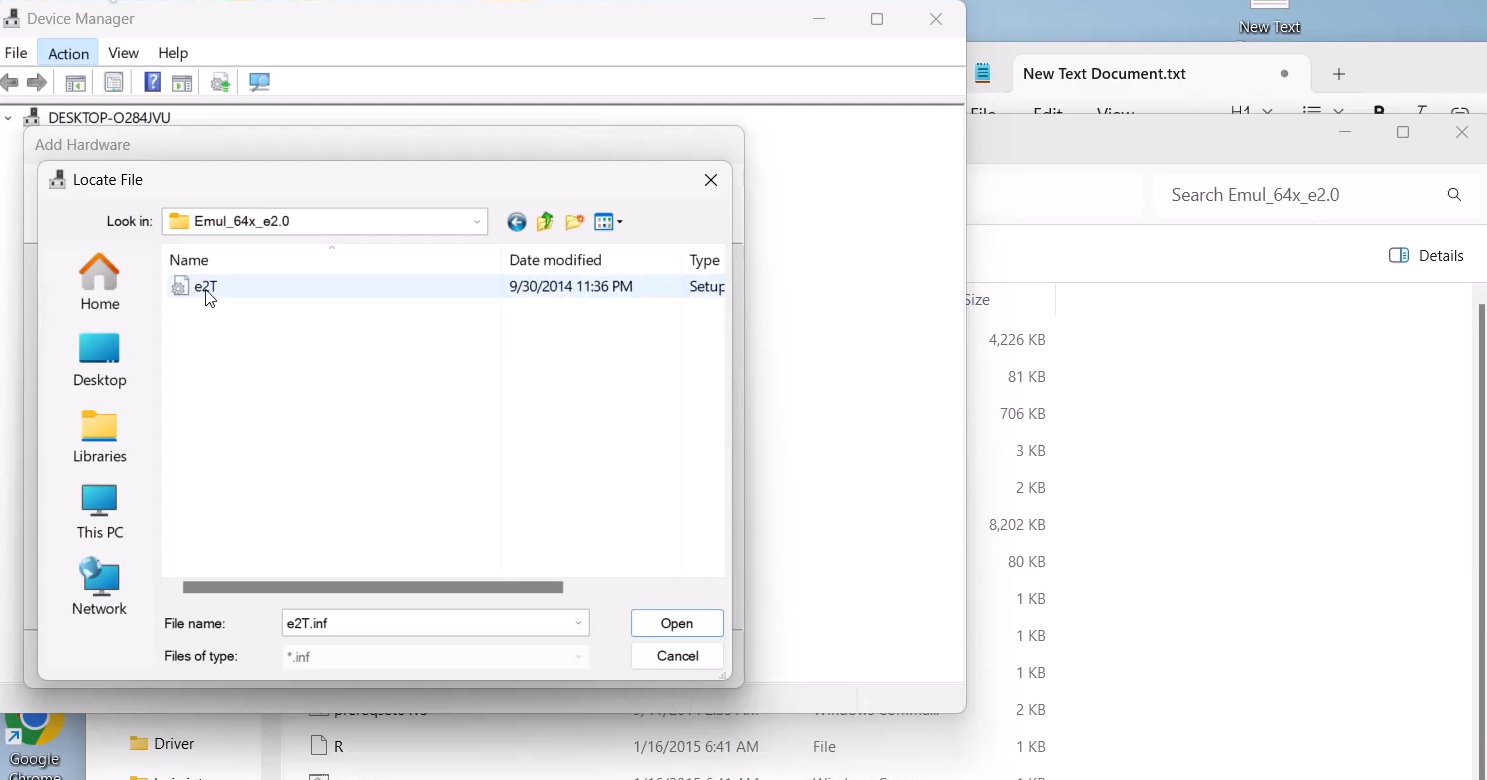Cancel the Locate File dialog
The width and height of the screenshot is (1487, 780).
point(677,656)
